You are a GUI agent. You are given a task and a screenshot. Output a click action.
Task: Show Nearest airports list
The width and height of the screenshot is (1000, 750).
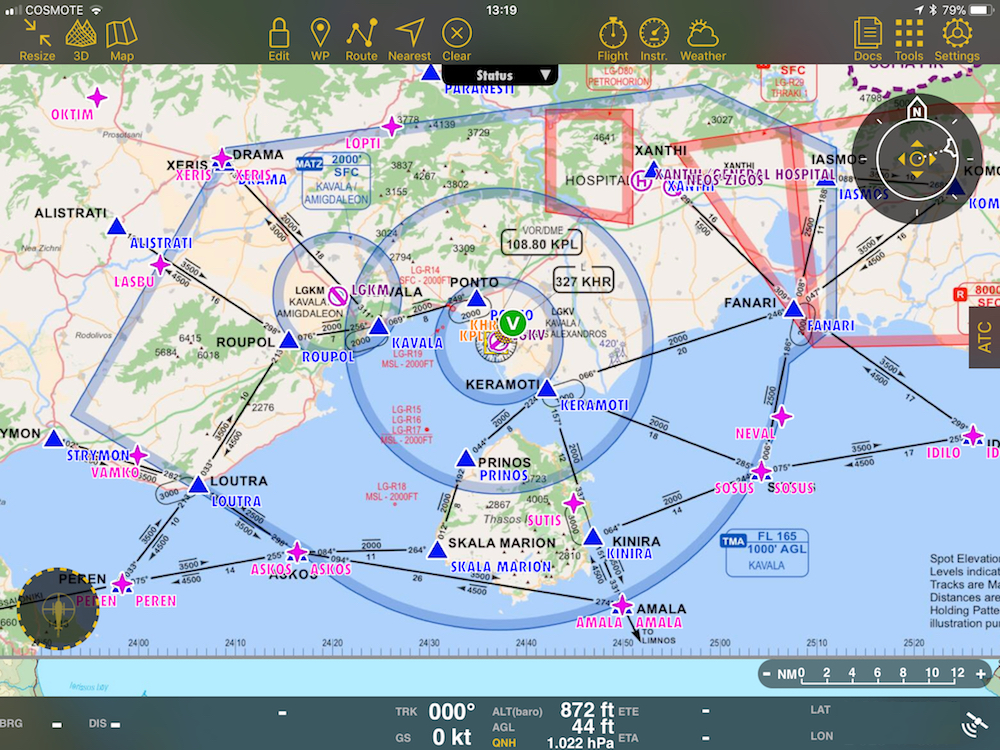coord(409,40)
